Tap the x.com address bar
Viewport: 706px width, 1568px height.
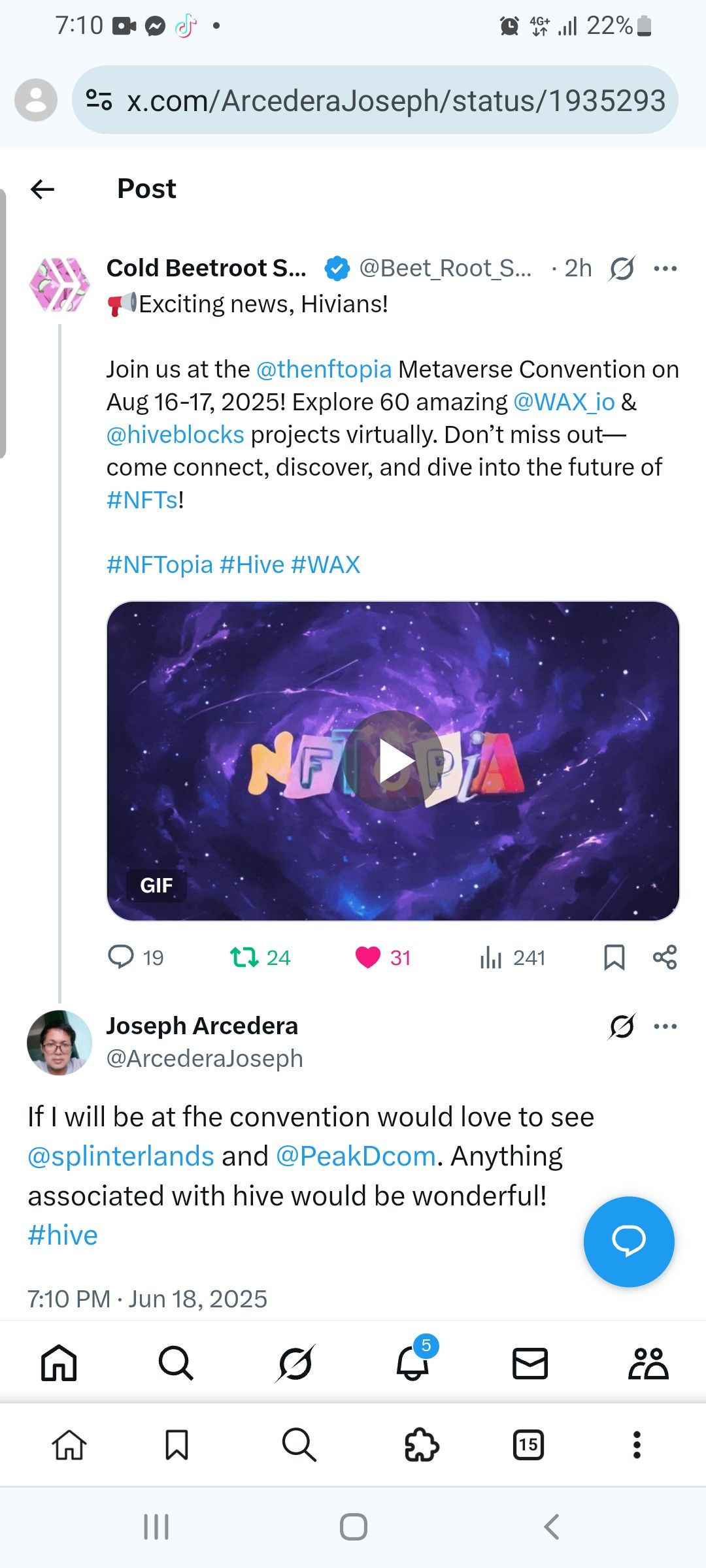coord(375,100)
